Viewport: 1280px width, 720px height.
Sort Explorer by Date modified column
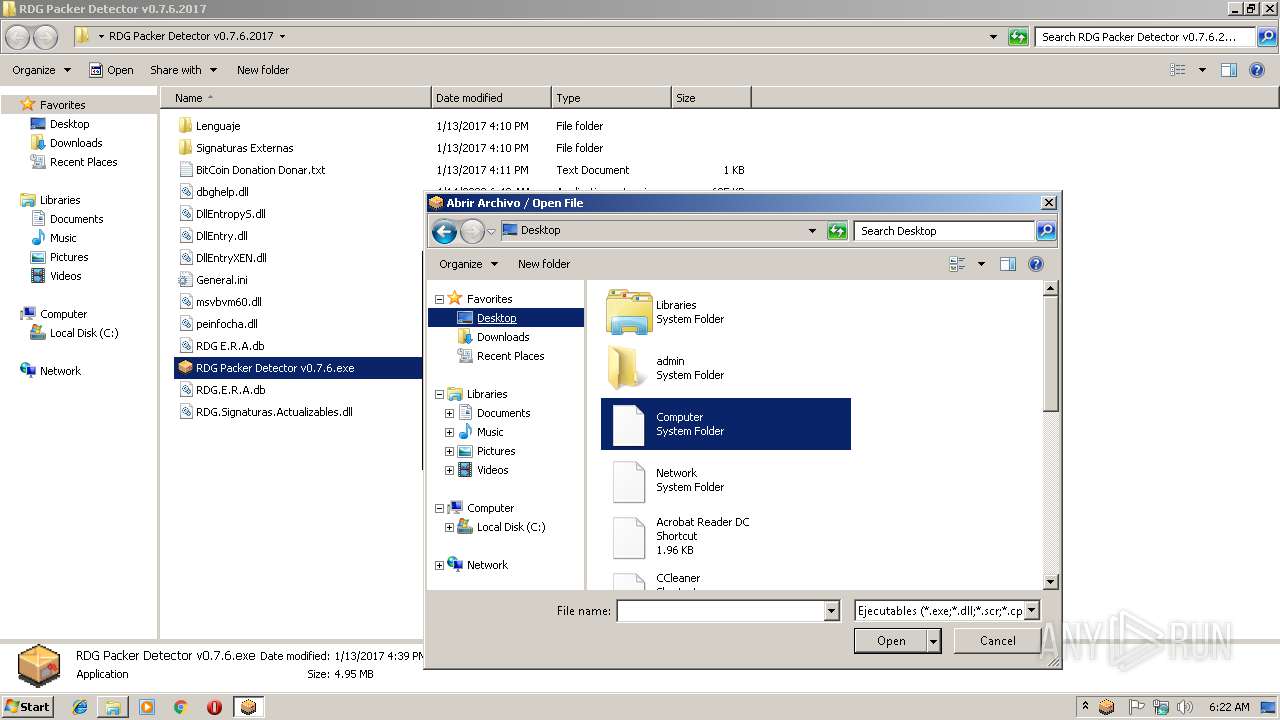coord(491,98)
